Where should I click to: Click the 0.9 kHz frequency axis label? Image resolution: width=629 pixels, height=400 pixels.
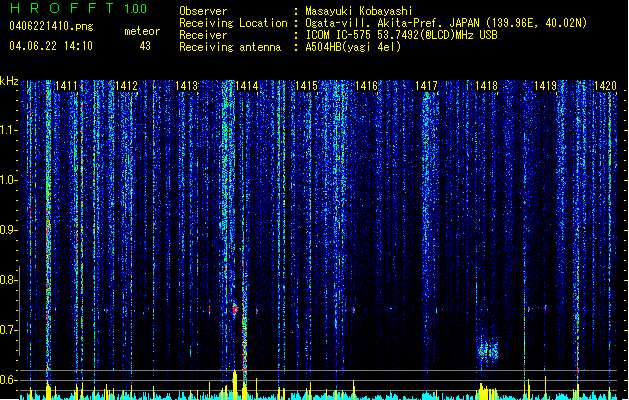pyautogui.click(x=8, y=230)
